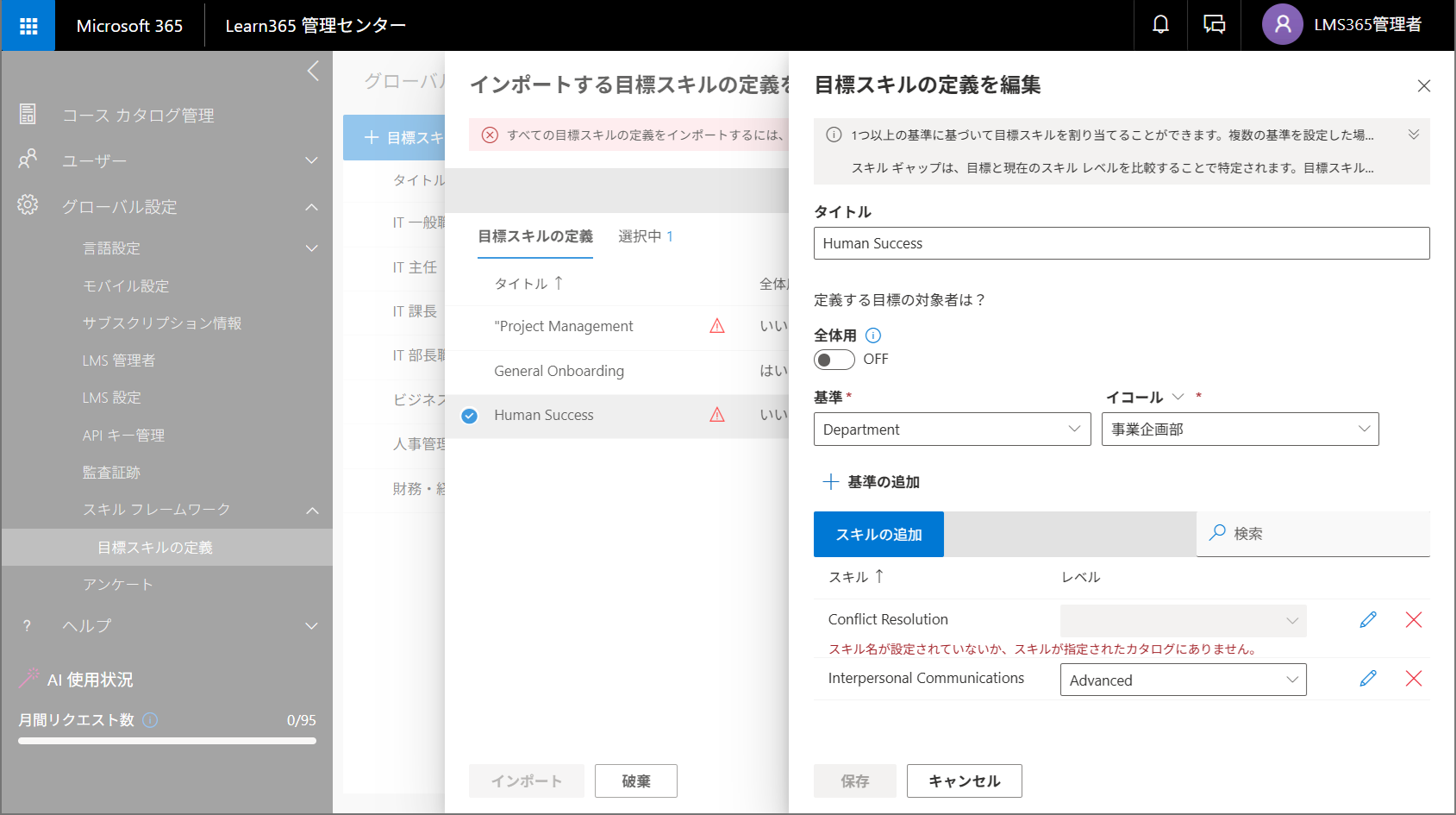Click the グローバル設定 gear icon
1456x815 pixels.
point(28,205)
